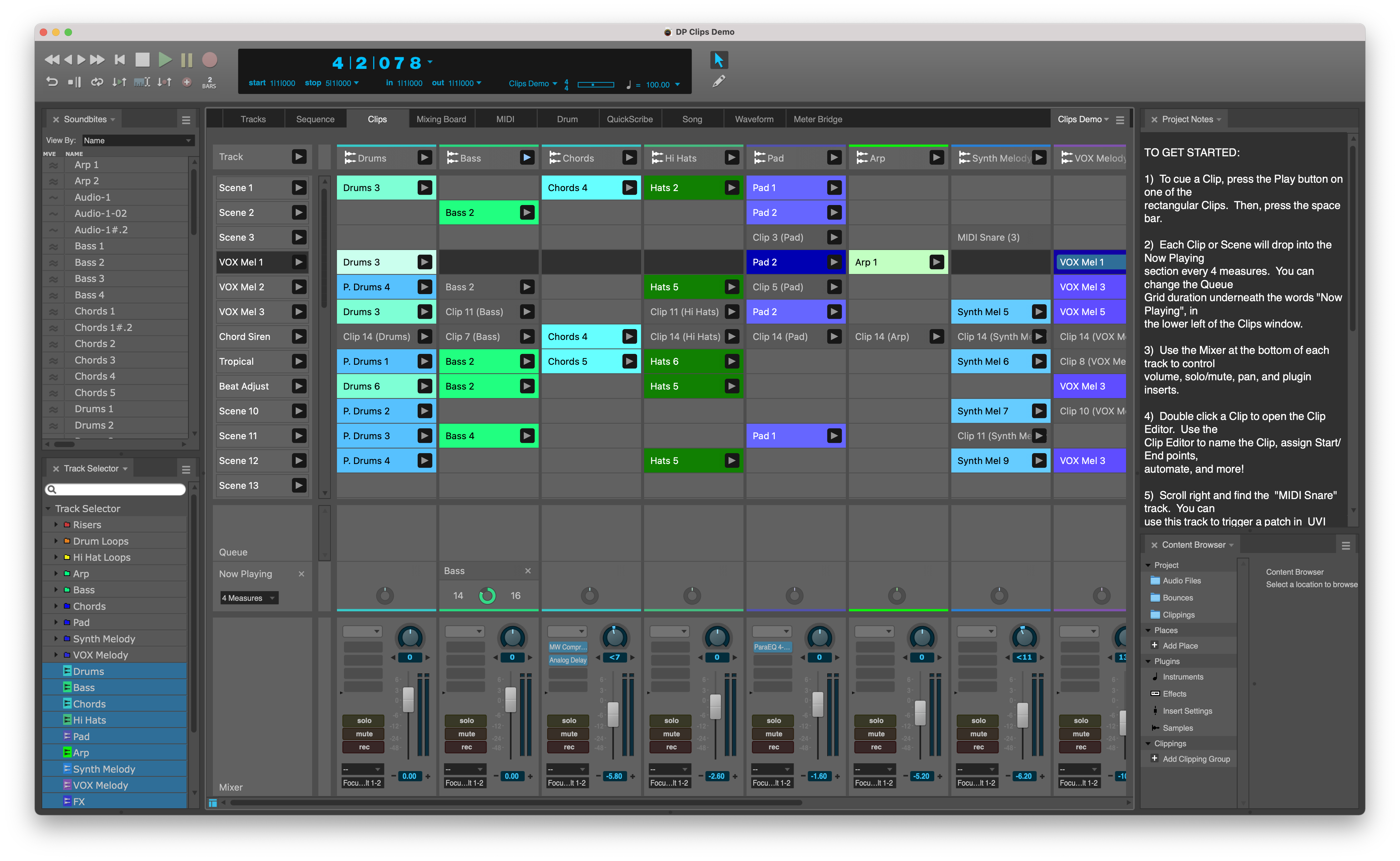This screenshot has height=861, width=1400.
Task: Open the QuickScribe tab
Action: pos(629,119)
